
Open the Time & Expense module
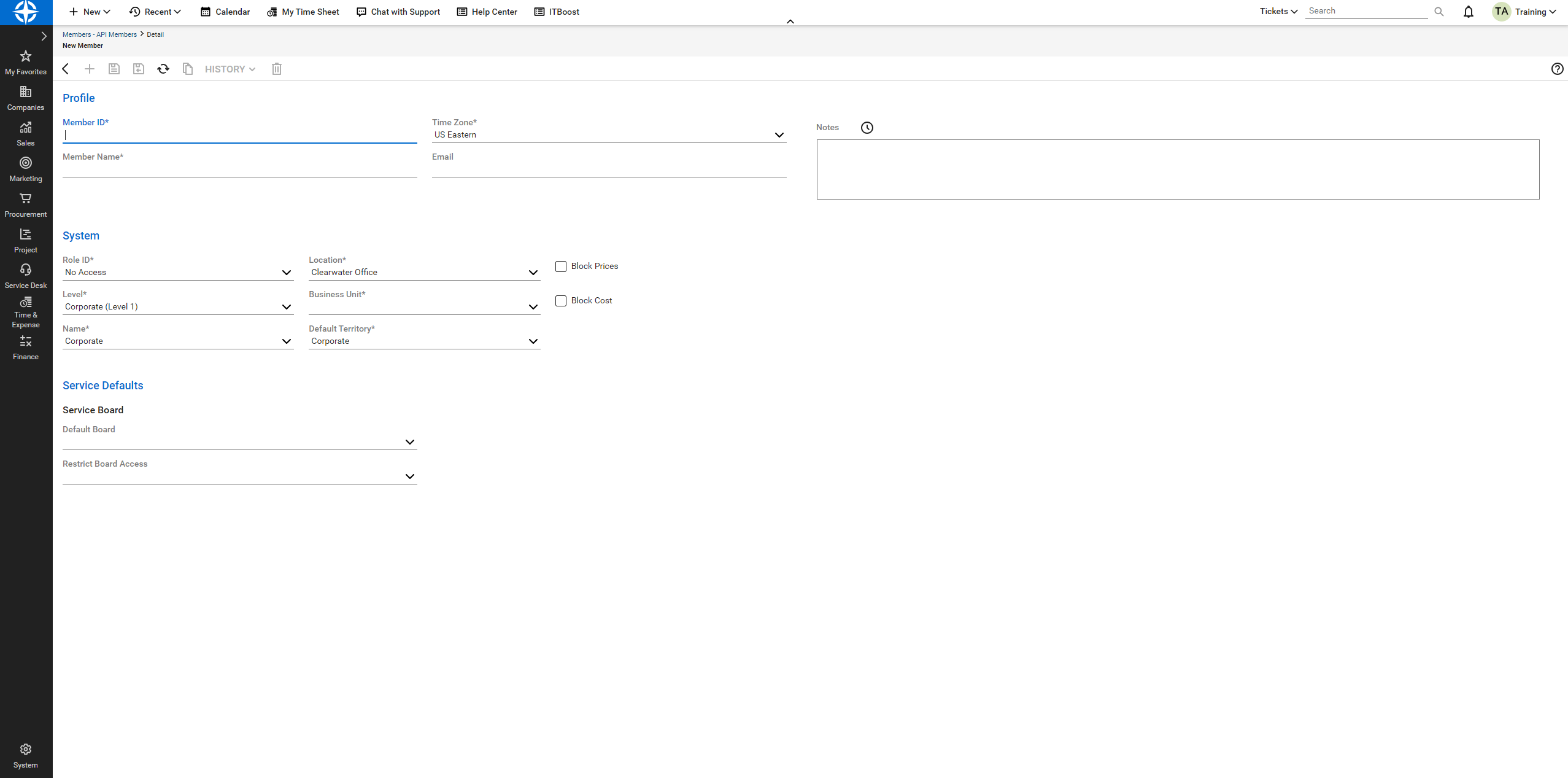pyautogui.click(x=26, y=313)
